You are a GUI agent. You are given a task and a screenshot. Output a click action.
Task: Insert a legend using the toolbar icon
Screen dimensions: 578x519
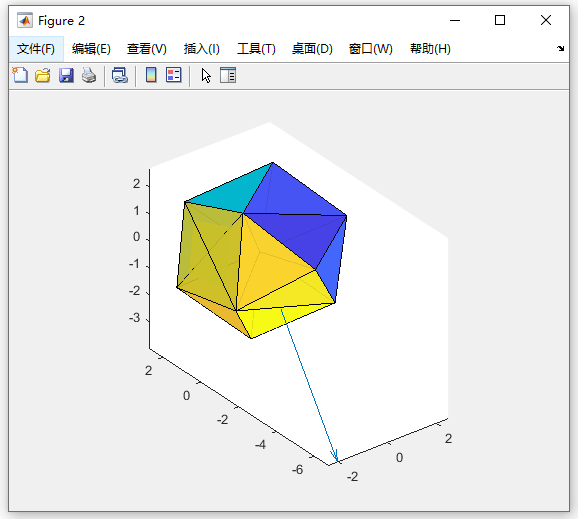[174, 75]
